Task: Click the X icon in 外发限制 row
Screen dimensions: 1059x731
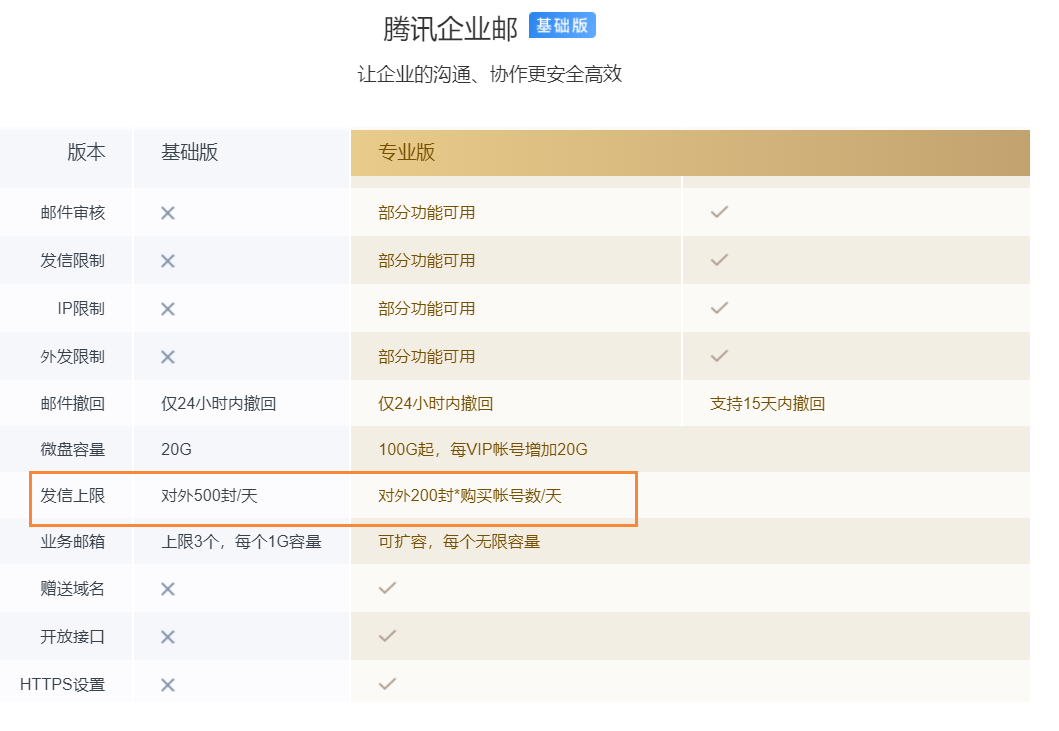Action: tap(168, 357)
